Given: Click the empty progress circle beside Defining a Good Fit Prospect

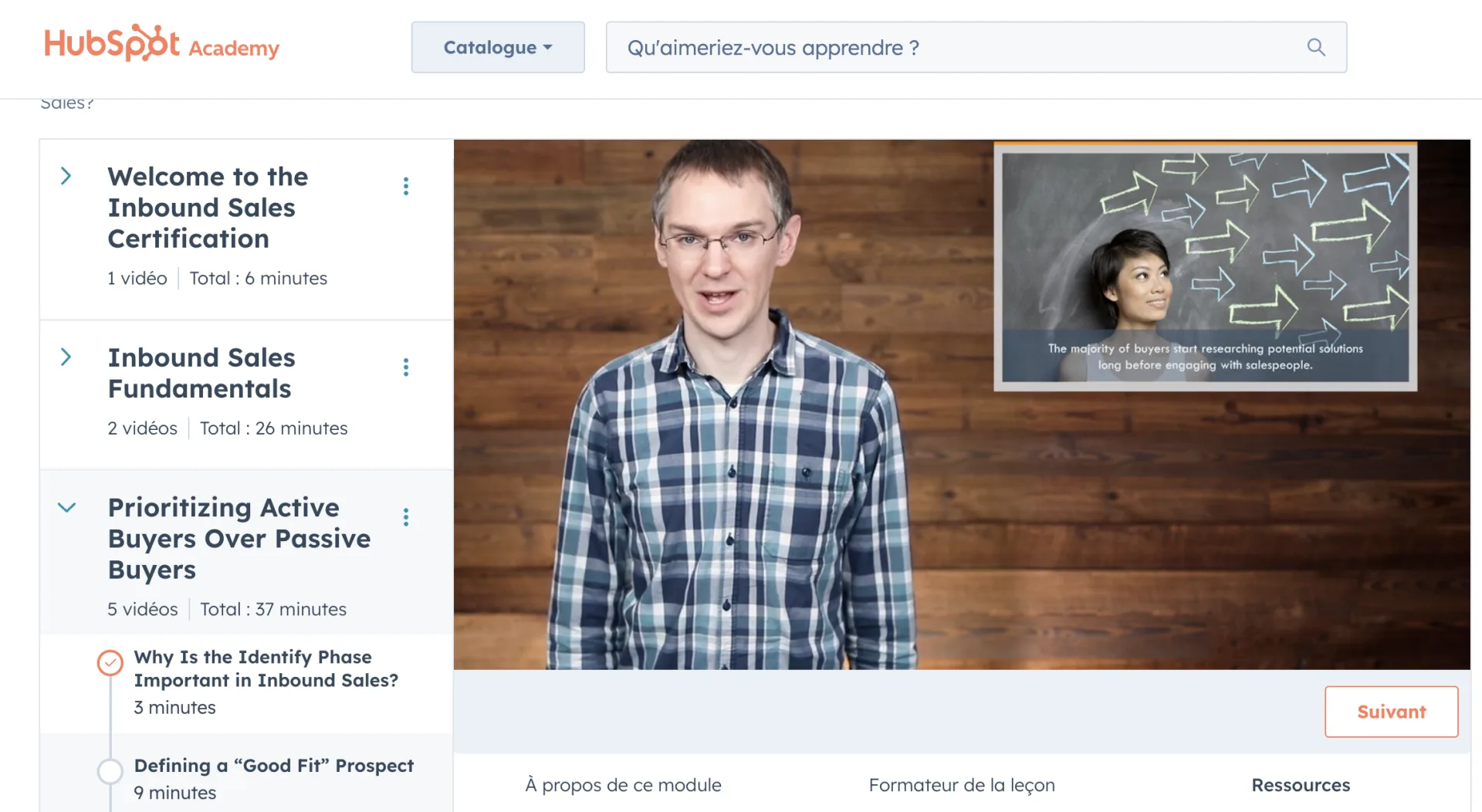Looking at the screenshot, I should tap(110, 770).
